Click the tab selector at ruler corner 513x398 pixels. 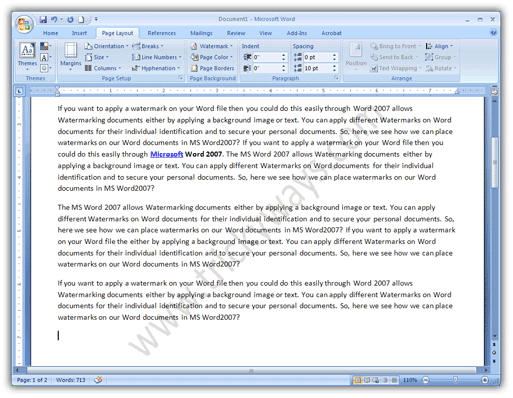click(x=19, y=91)
